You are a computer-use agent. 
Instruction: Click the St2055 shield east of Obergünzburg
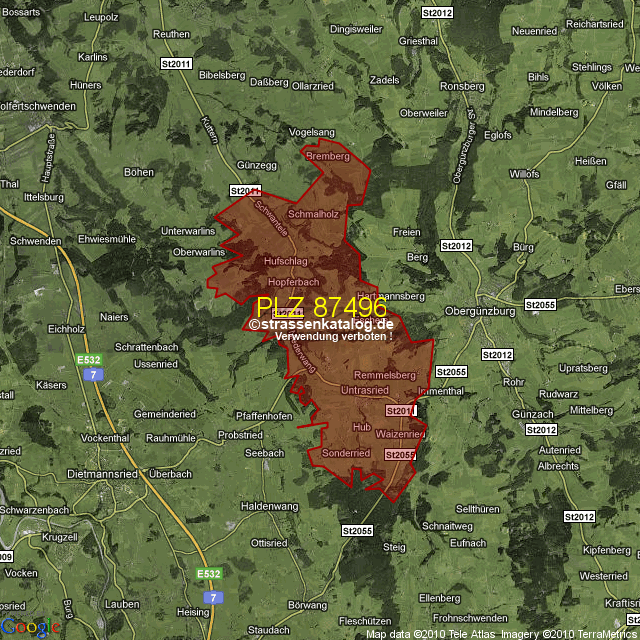click(x=539, y=304)
